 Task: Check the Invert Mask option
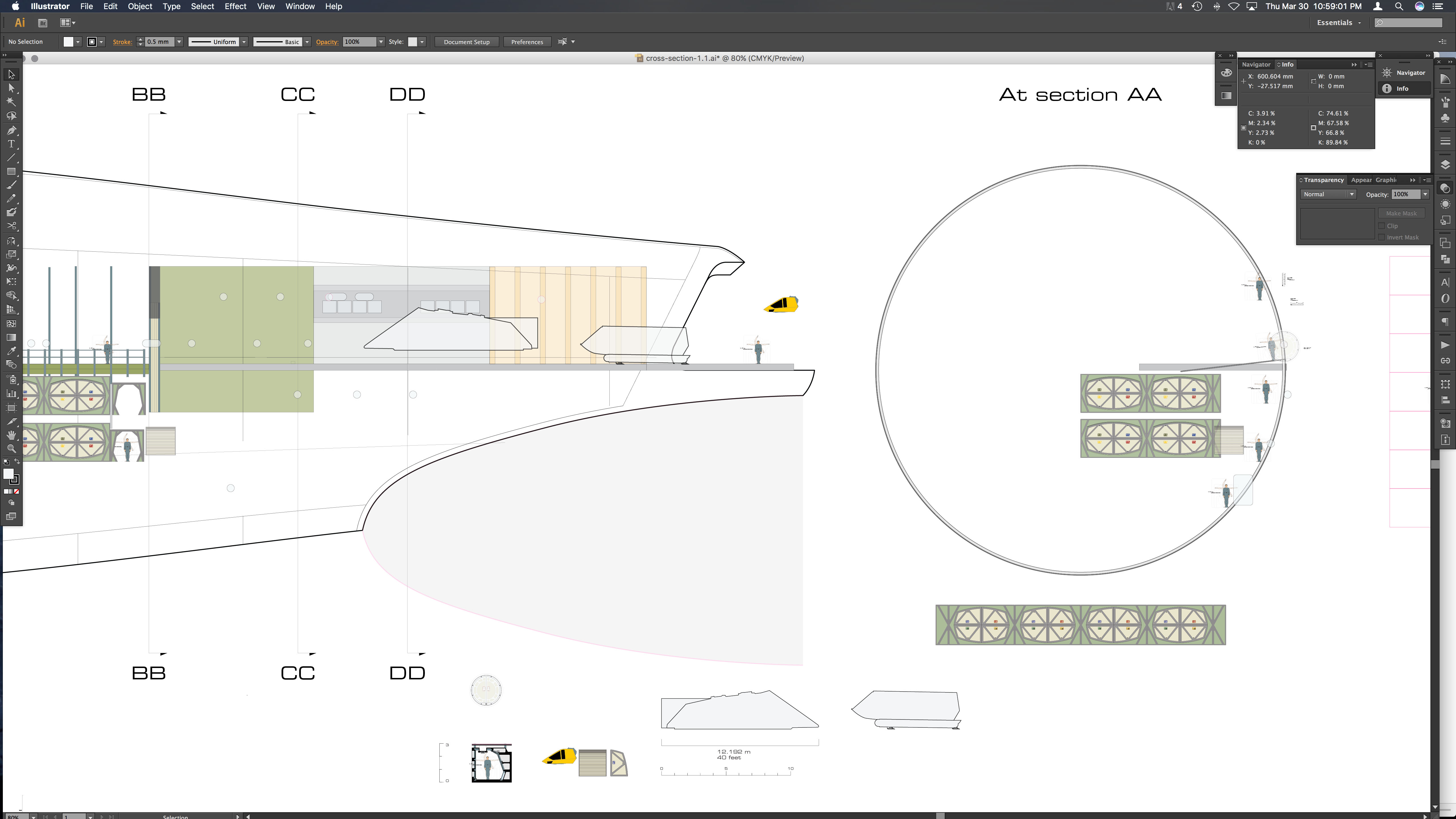1382,237
